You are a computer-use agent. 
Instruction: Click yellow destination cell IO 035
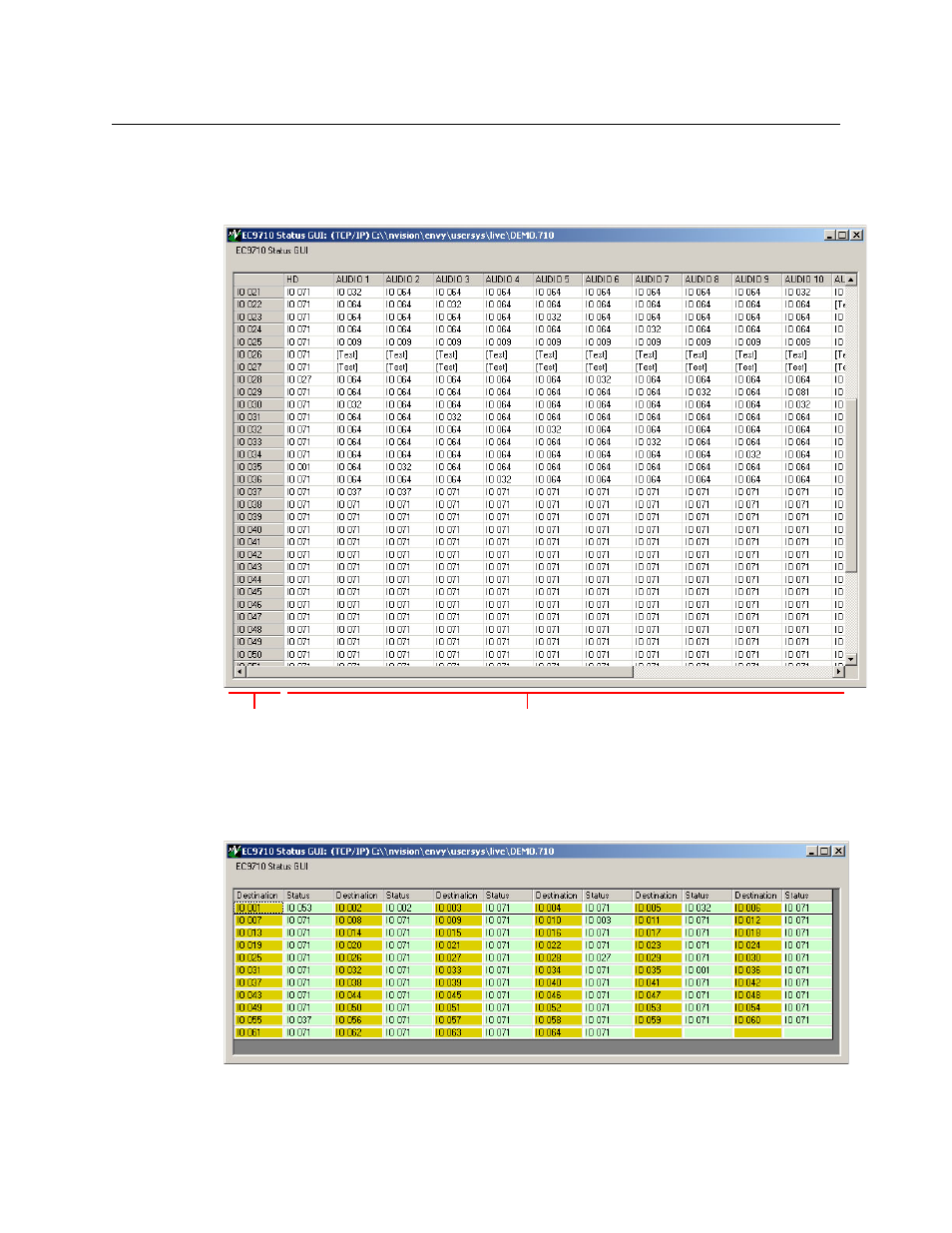point(658,970)
